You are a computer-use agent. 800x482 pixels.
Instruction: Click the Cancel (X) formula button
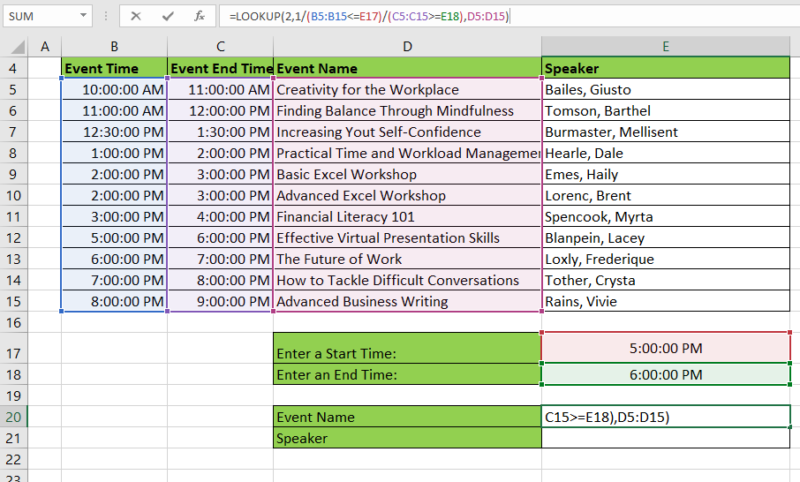(x=135, y=17)
